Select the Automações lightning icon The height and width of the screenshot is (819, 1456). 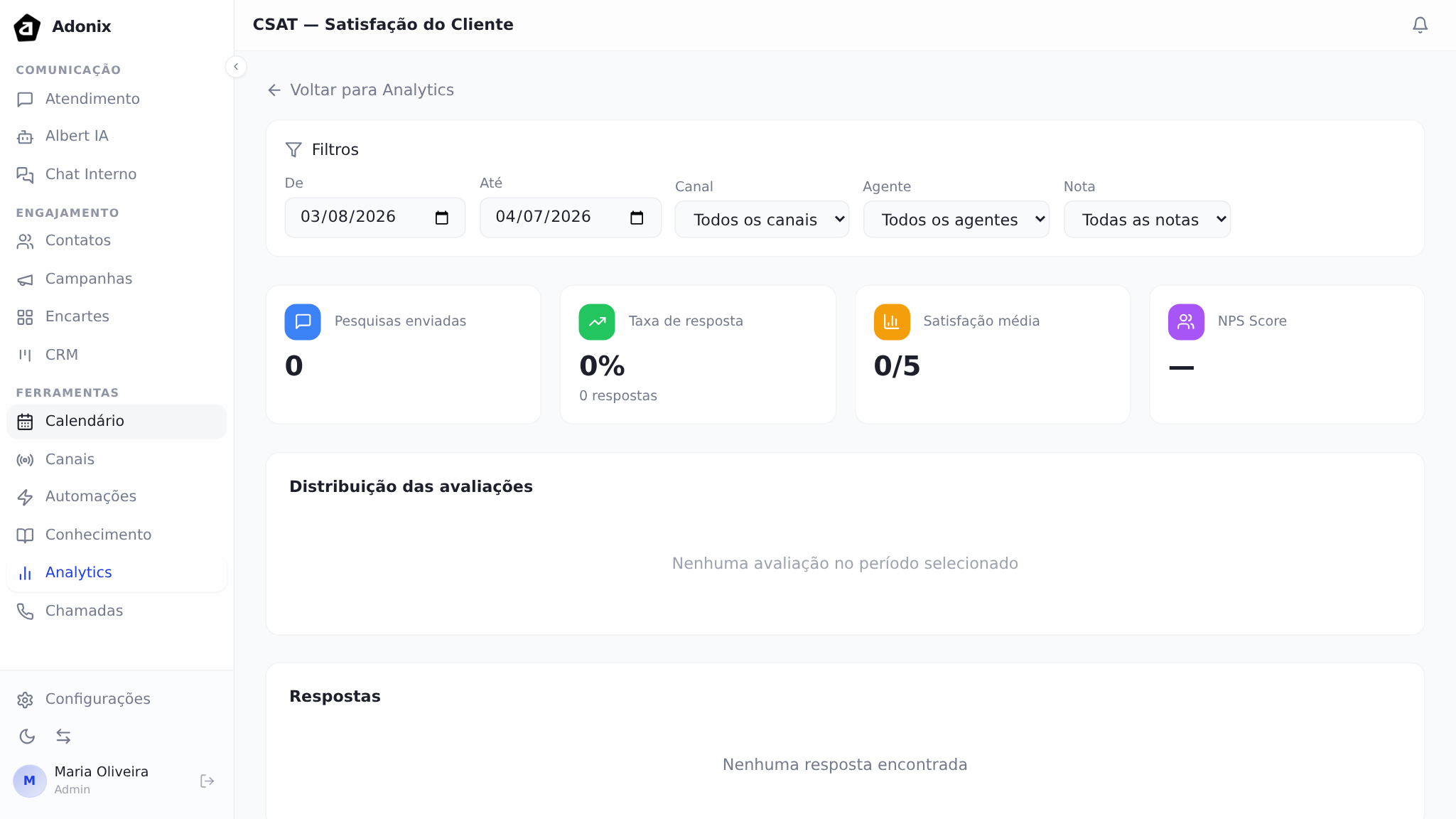pyautogui.click(x=26, y=497)
